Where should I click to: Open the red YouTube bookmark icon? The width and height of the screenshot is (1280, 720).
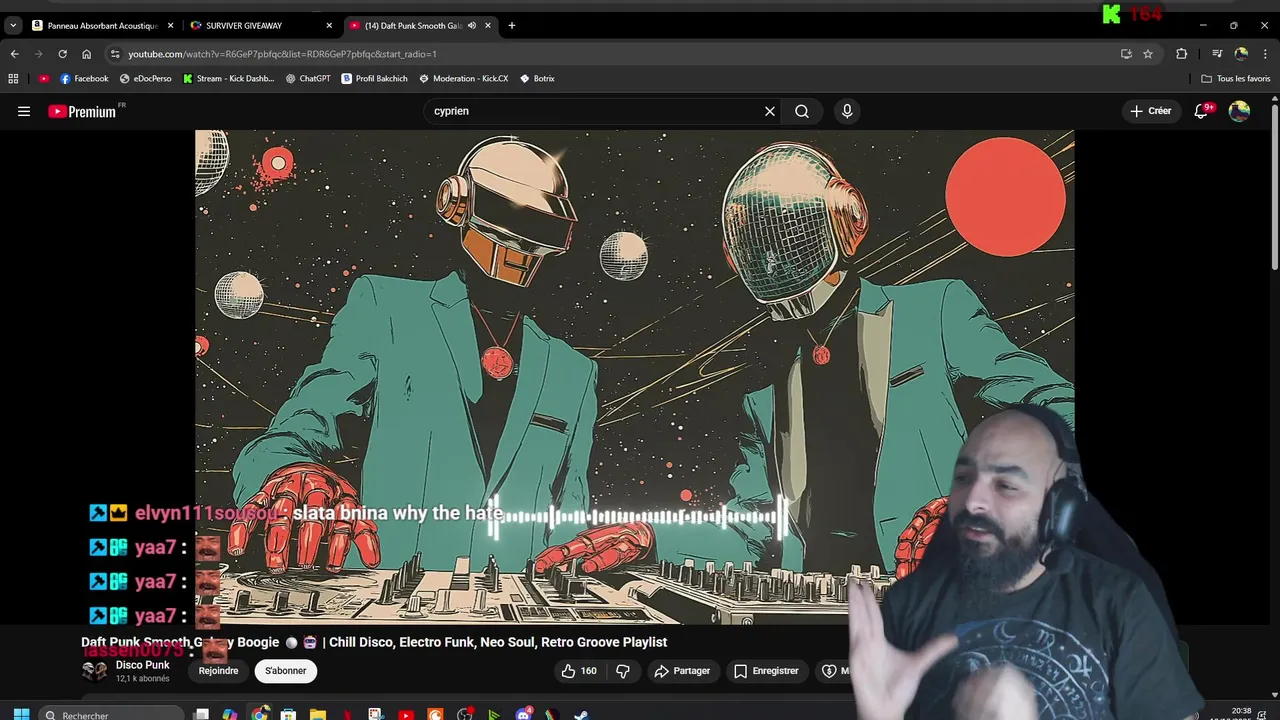[x=43, y=78]
